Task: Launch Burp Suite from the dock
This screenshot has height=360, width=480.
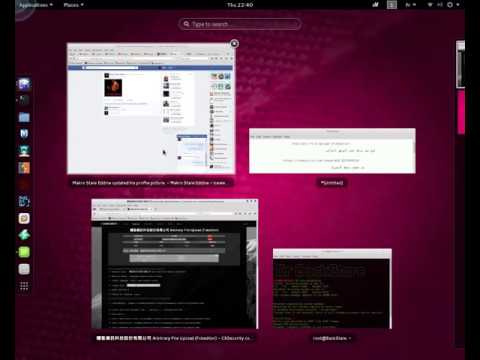Action: tap(24, 168)
